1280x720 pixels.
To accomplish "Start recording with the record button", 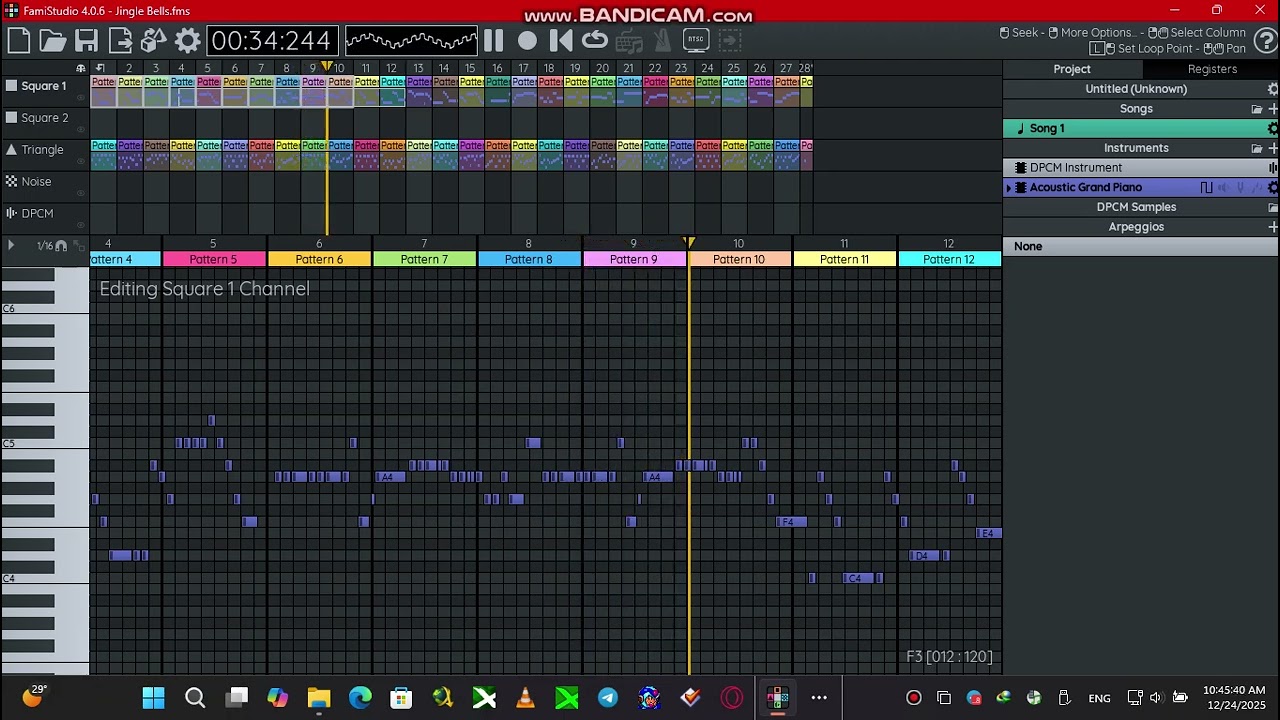I will (527, 41).
